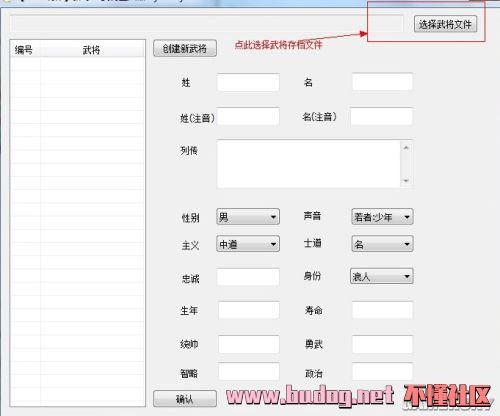Image resolution: width=500 pixels, height=416 pixels.
Task: Click the 姓 input field
Action: [248, 82]
